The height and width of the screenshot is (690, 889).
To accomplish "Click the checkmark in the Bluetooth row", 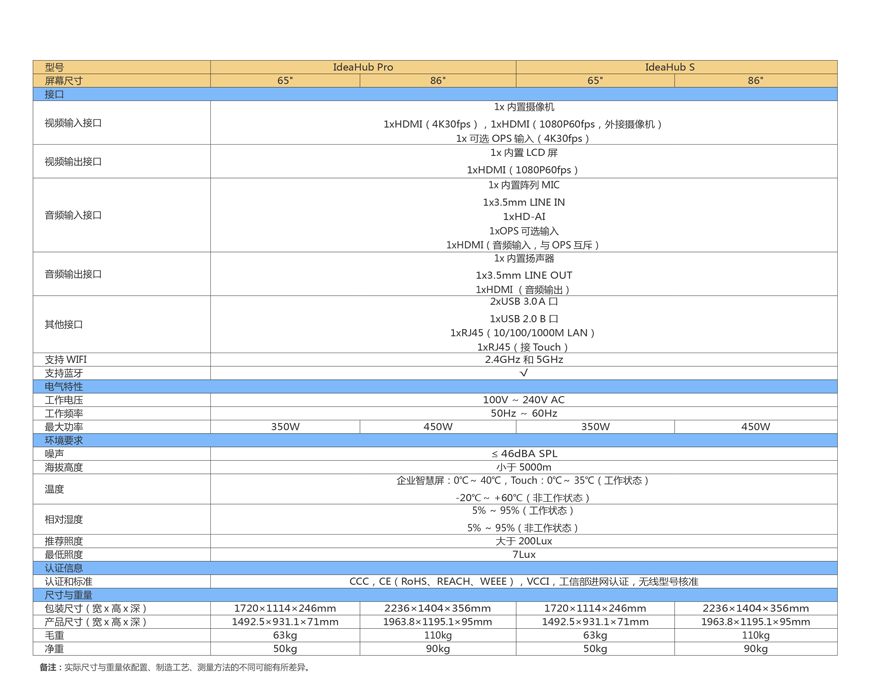I will click(x=524, y=373).
